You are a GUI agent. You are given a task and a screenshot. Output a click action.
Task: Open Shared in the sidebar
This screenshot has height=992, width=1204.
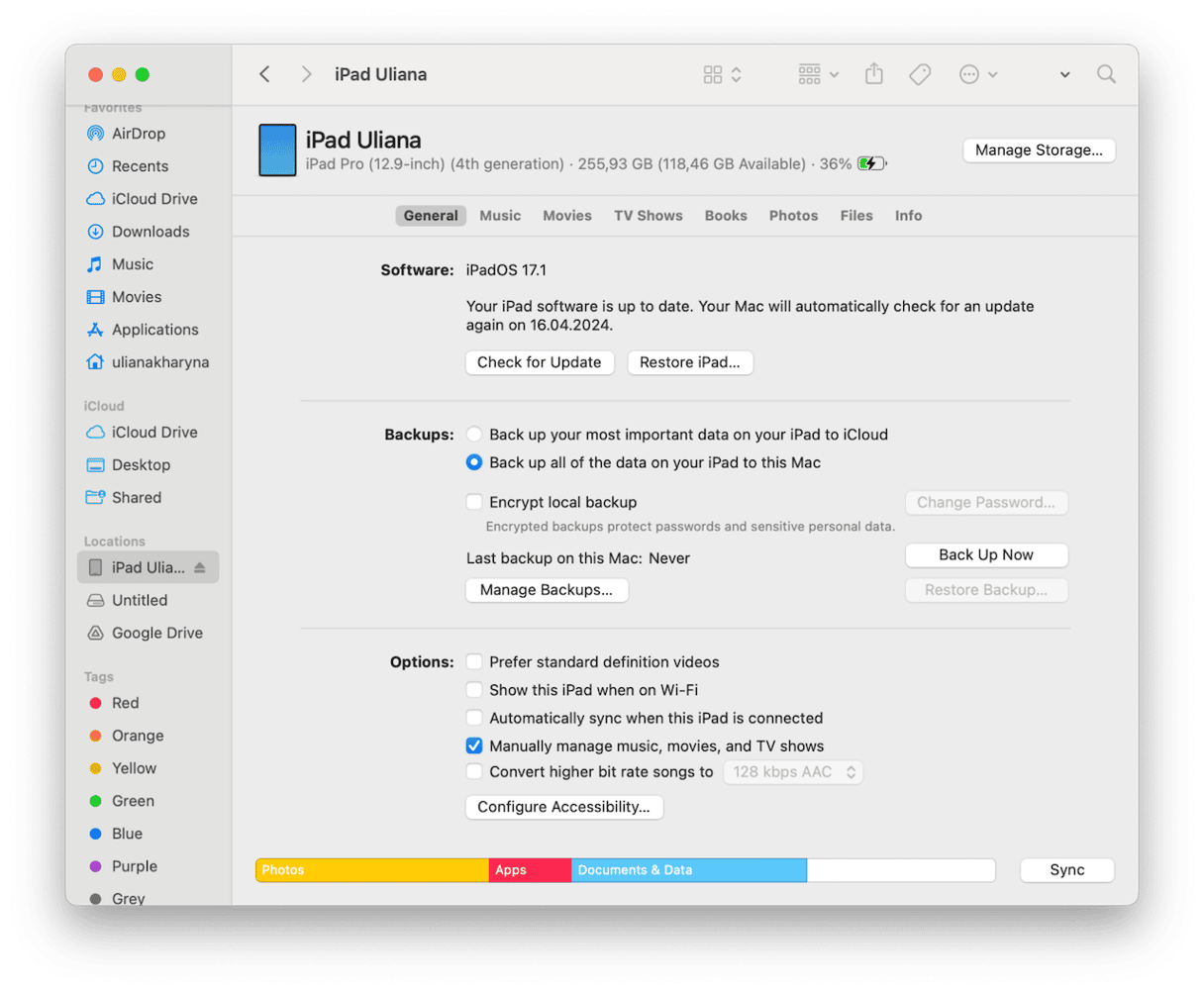point(136,498)
